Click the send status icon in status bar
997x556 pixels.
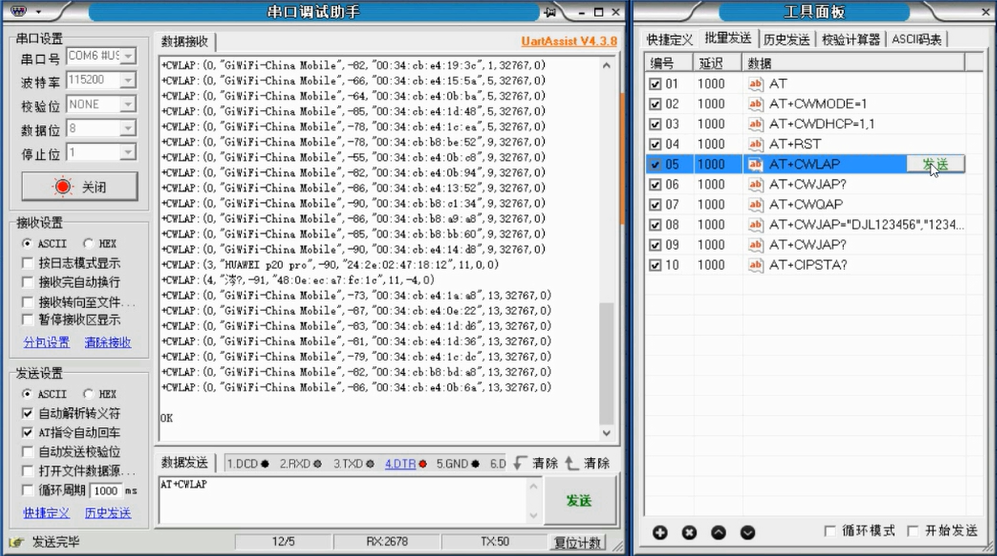click(16, 542)
